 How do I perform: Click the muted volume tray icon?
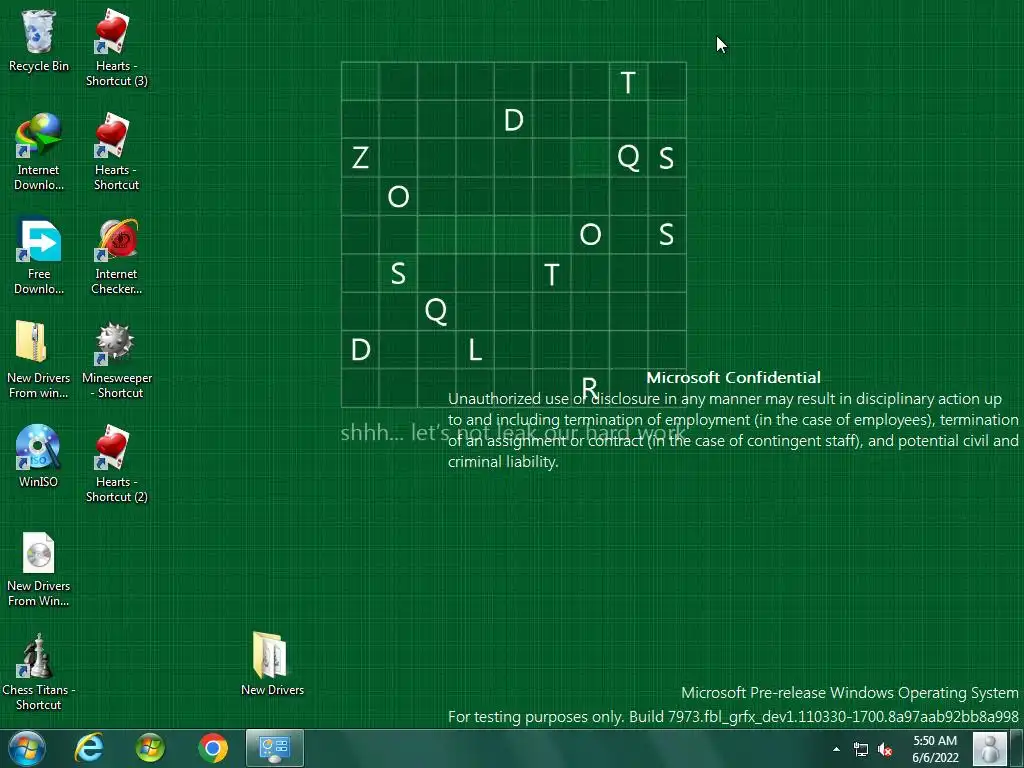pos(885,749)
